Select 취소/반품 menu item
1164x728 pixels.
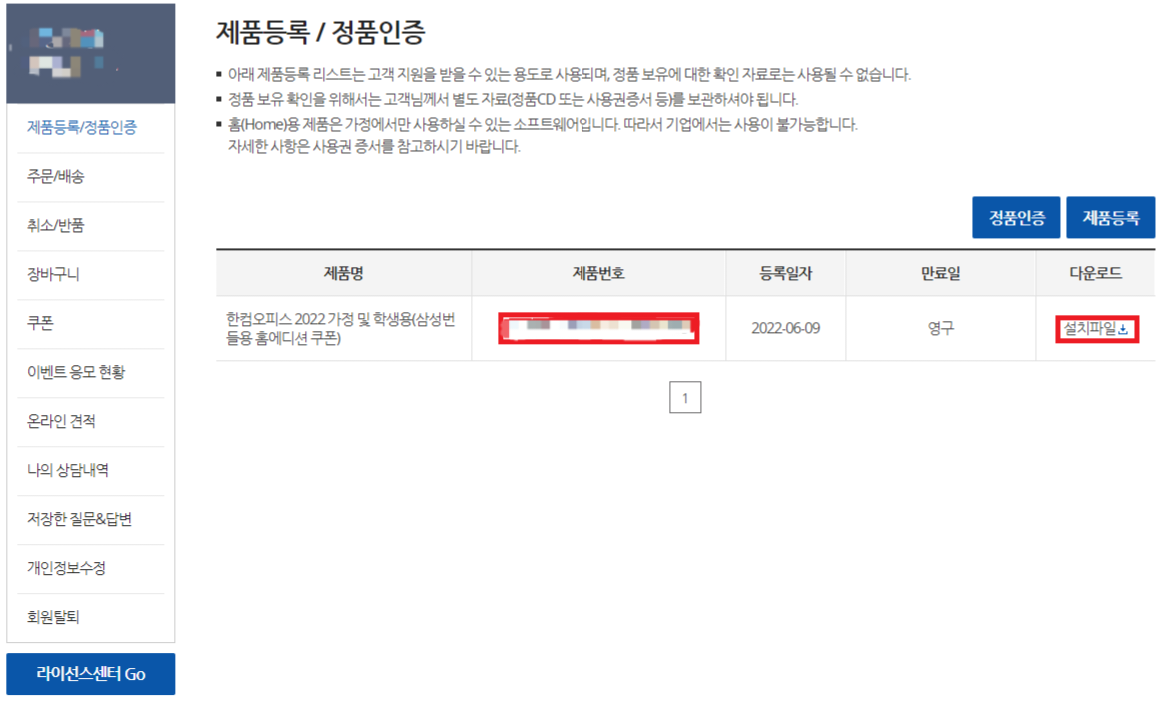[56, 226]
